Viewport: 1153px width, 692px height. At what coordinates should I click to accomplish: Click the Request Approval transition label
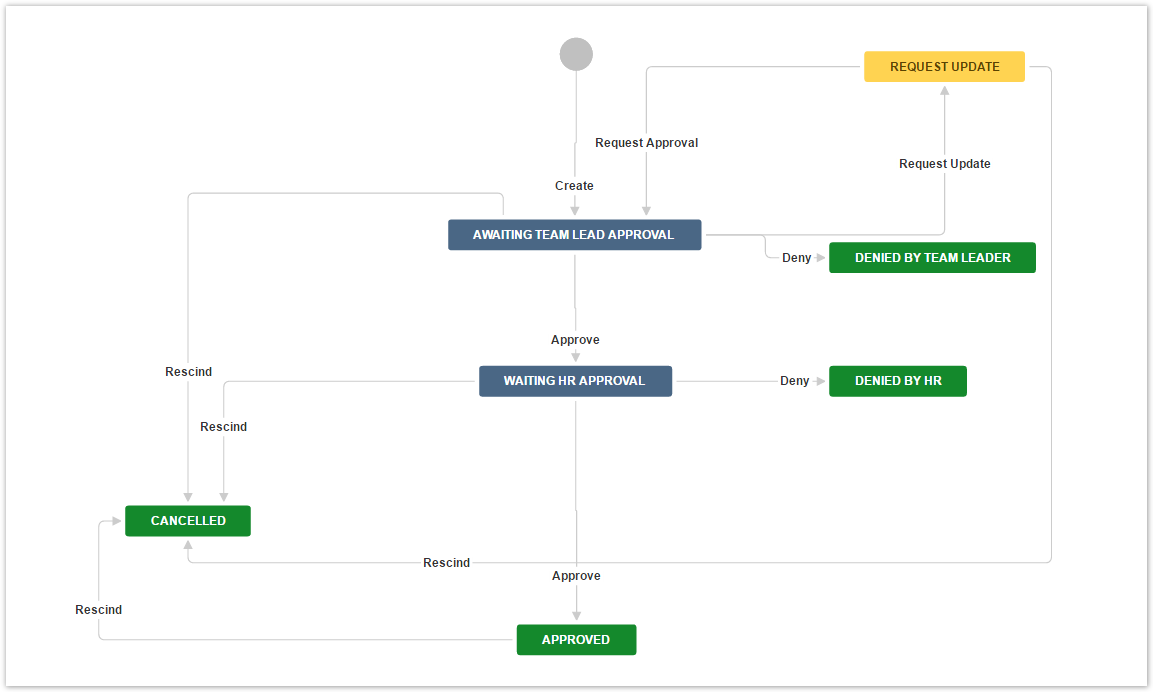coord(646,143)
